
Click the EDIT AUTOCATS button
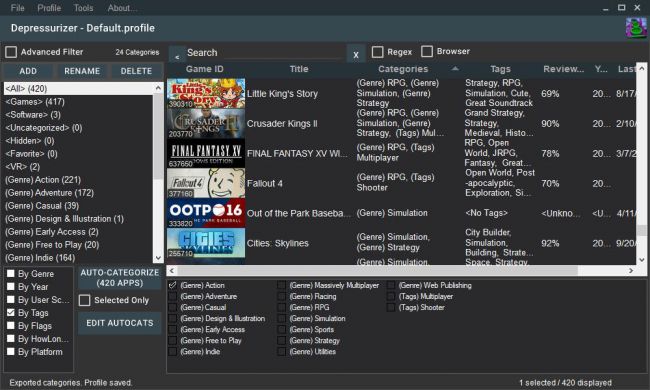coord(120,323)
